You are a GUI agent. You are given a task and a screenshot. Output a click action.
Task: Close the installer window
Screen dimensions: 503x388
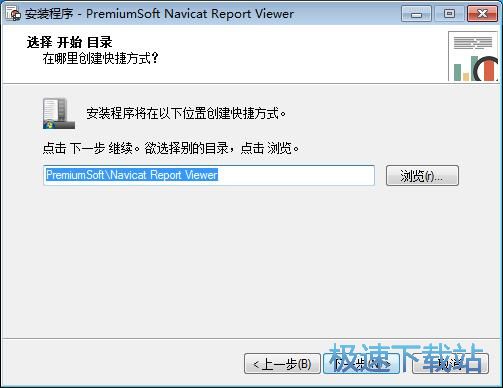(482, 14)
